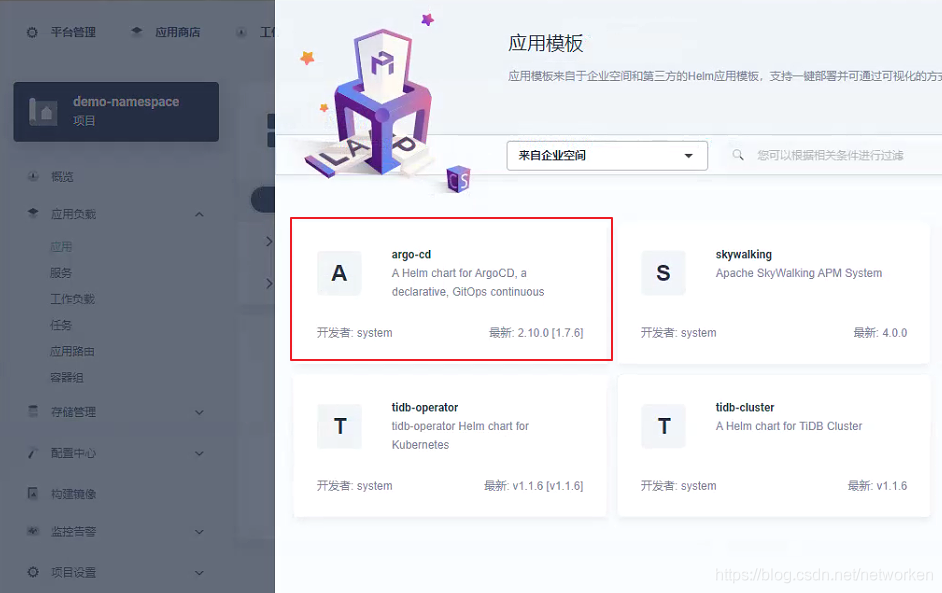
Task: Open 应用商店 via its top bar icon
Action: [137, 31]
